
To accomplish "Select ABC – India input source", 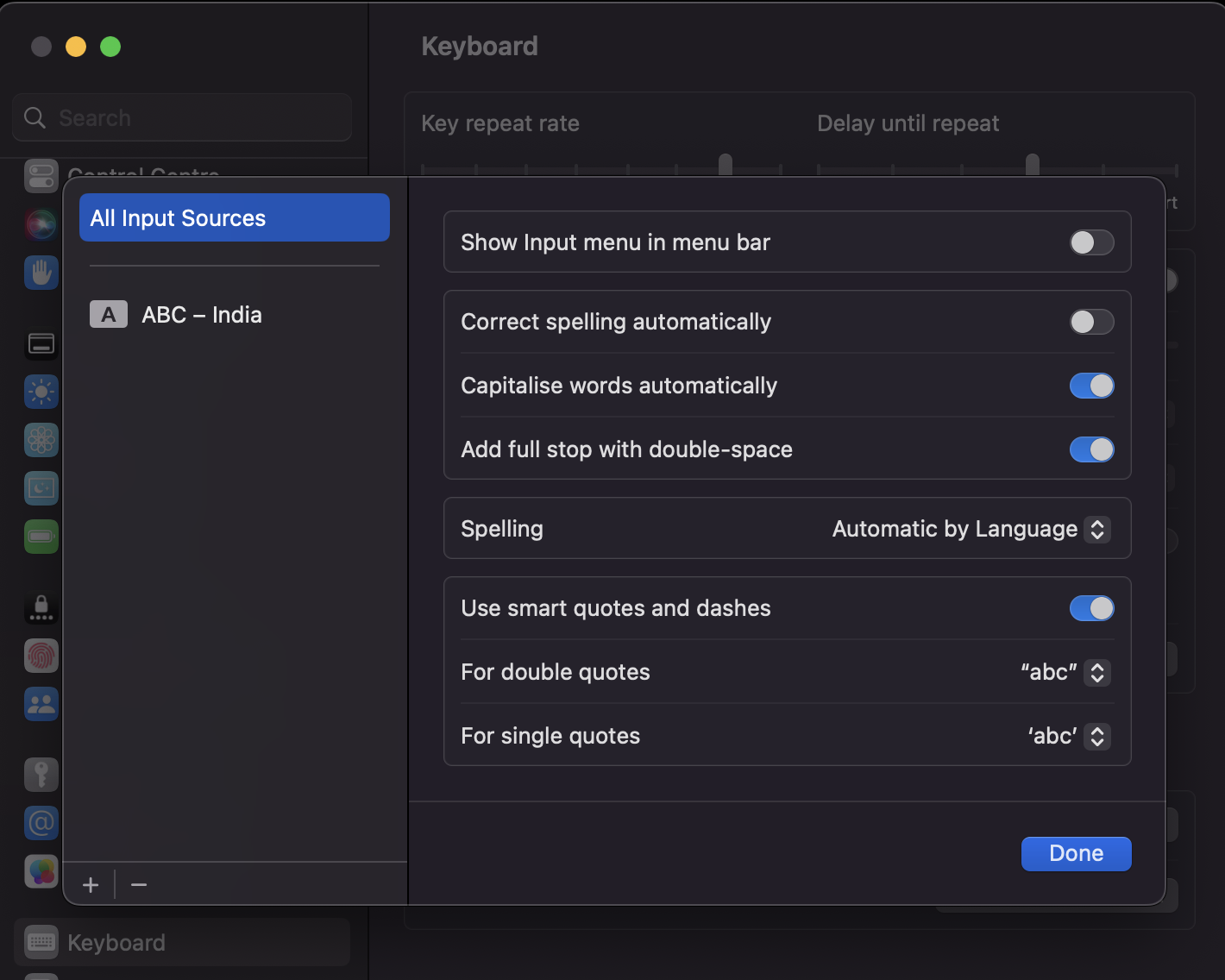I will [201, 315].
